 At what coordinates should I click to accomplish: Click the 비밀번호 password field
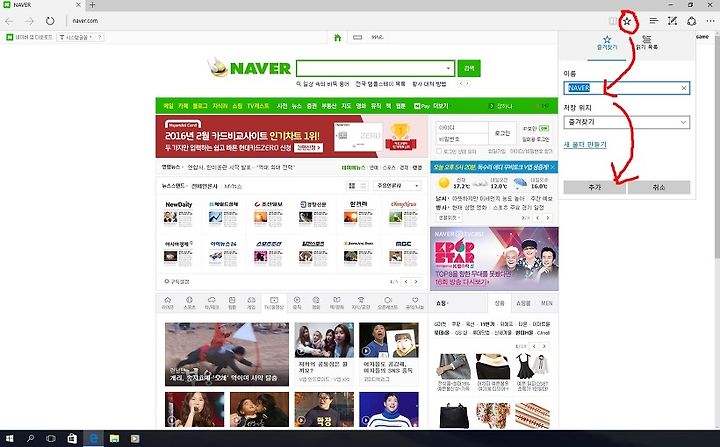coord(462,139)
